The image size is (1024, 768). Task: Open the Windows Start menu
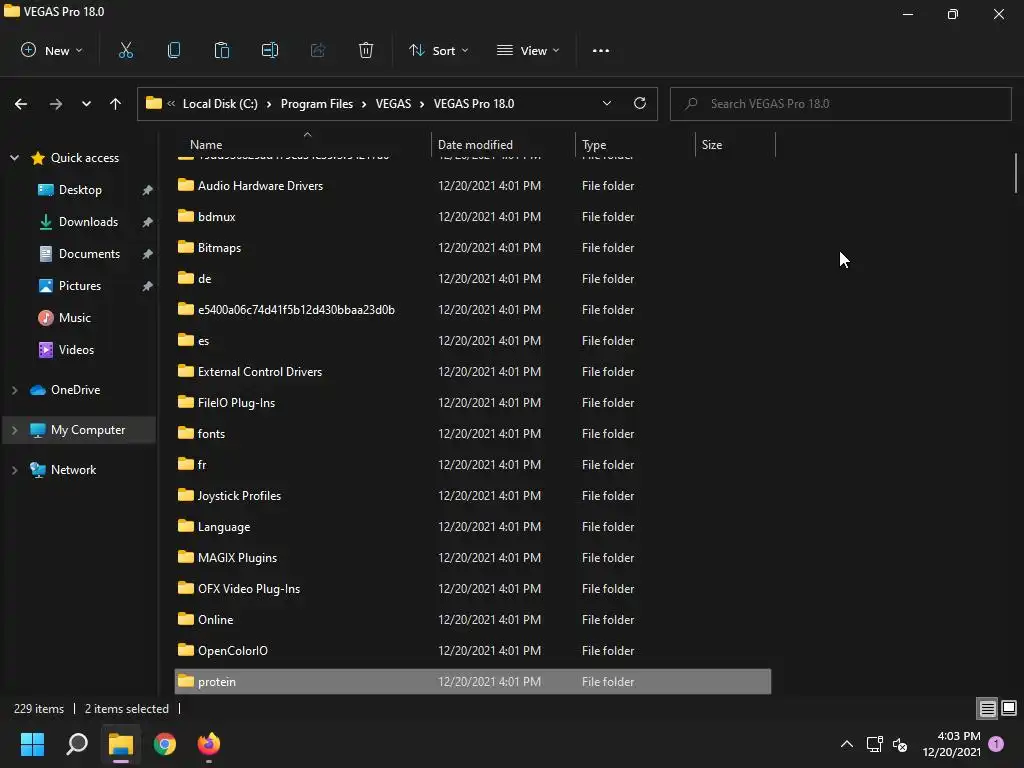click(32, 744)
